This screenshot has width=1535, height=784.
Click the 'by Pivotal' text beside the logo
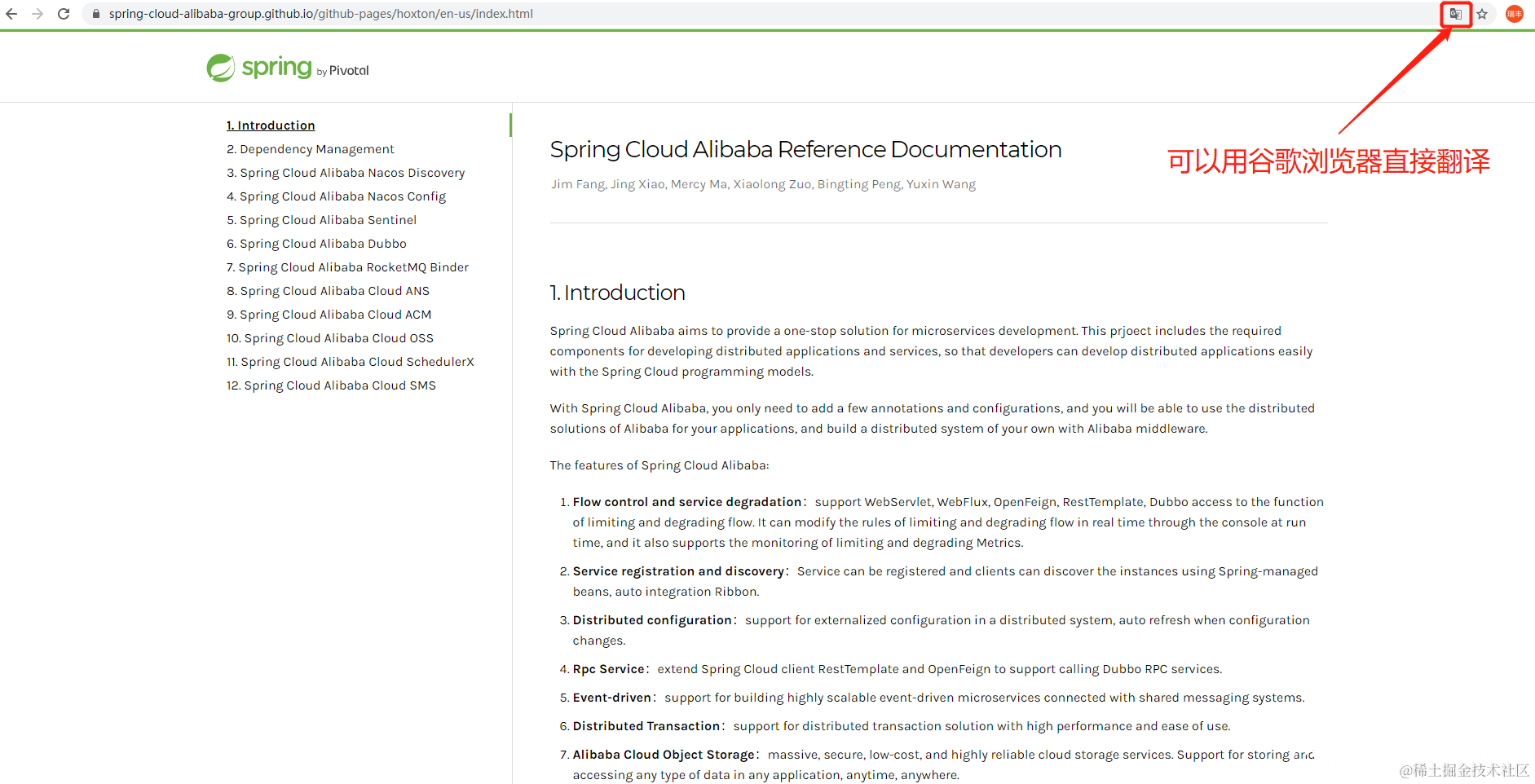coord(343,71)
